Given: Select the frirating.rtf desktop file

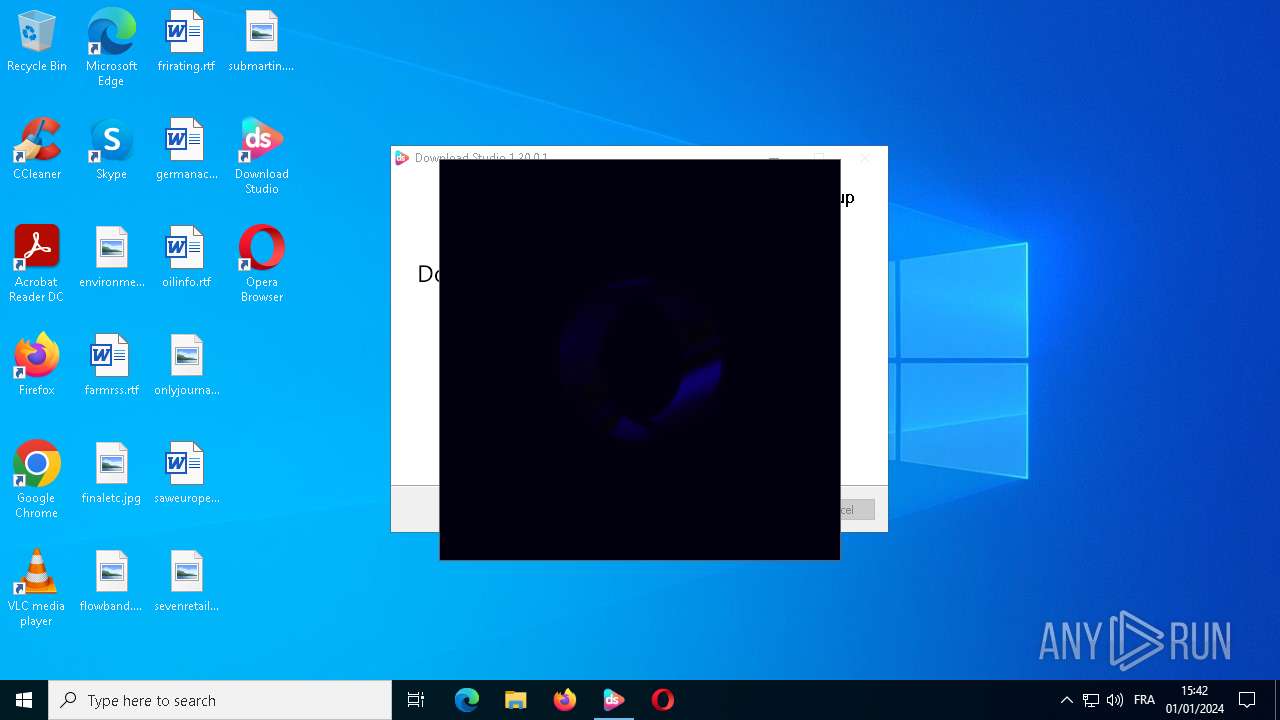Looking at the screenshot, I should click(186, 42).
